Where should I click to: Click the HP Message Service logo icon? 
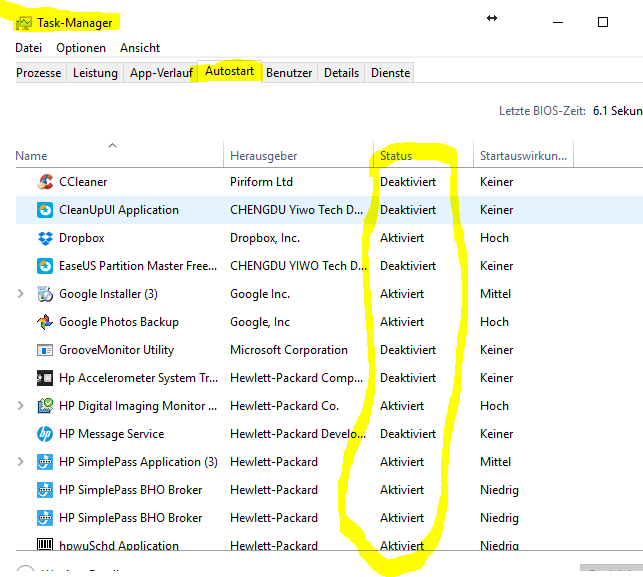point(45,434)
